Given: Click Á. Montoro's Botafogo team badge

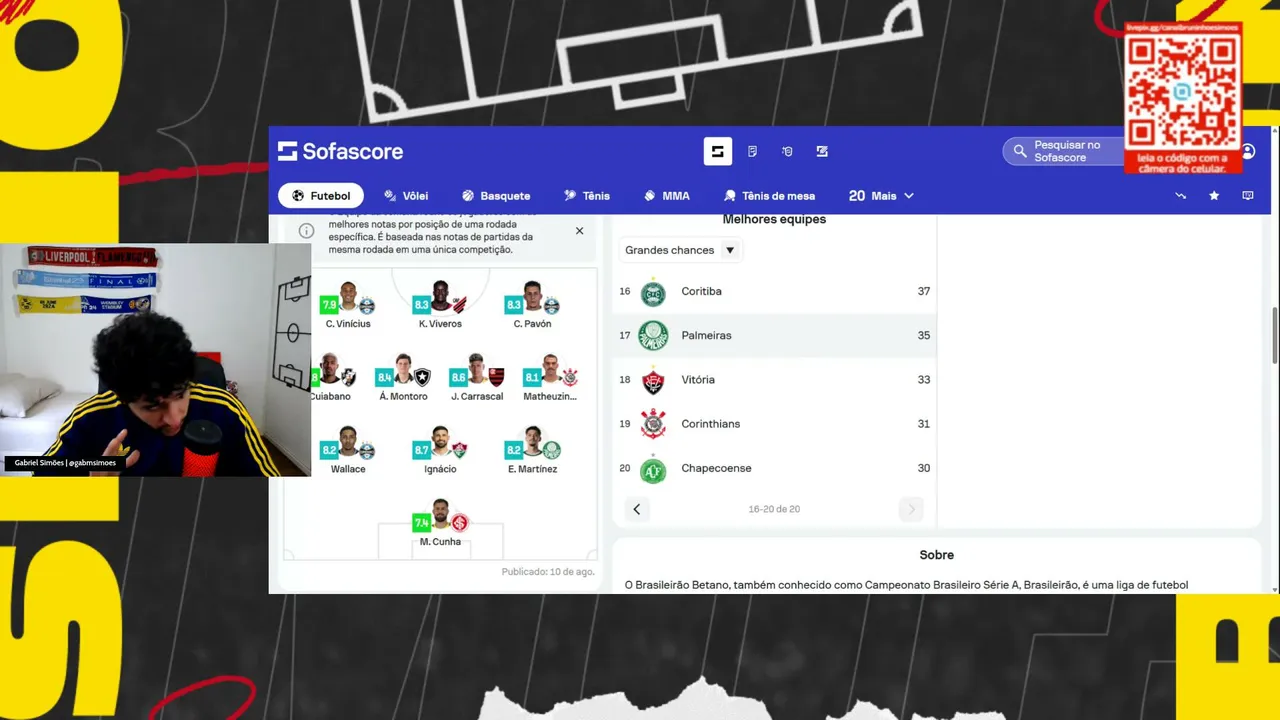Looking at the screenshot, I should pyautogui.click(x=422, y=377).
